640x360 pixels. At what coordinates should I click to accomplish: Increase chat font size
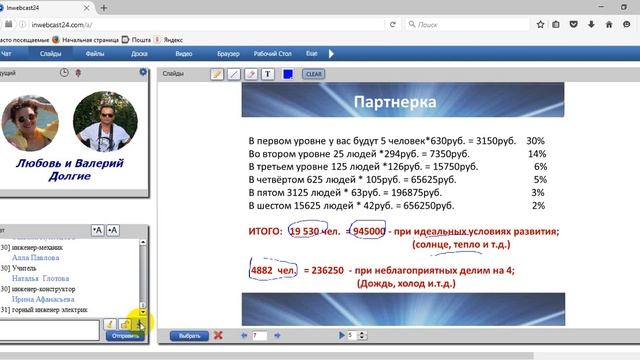pyautogui.click(x=113, y=230)
